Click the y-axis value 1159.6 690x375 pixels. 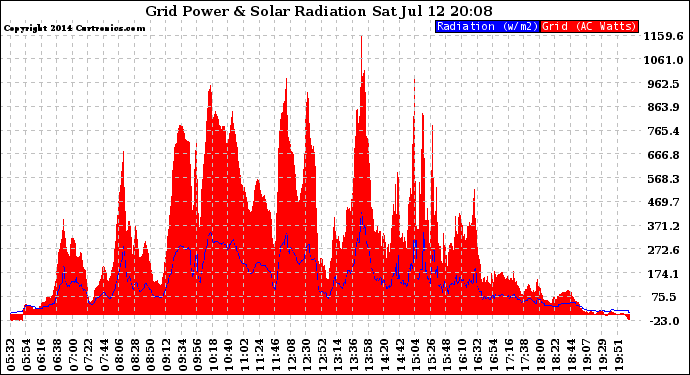[663, 36]
